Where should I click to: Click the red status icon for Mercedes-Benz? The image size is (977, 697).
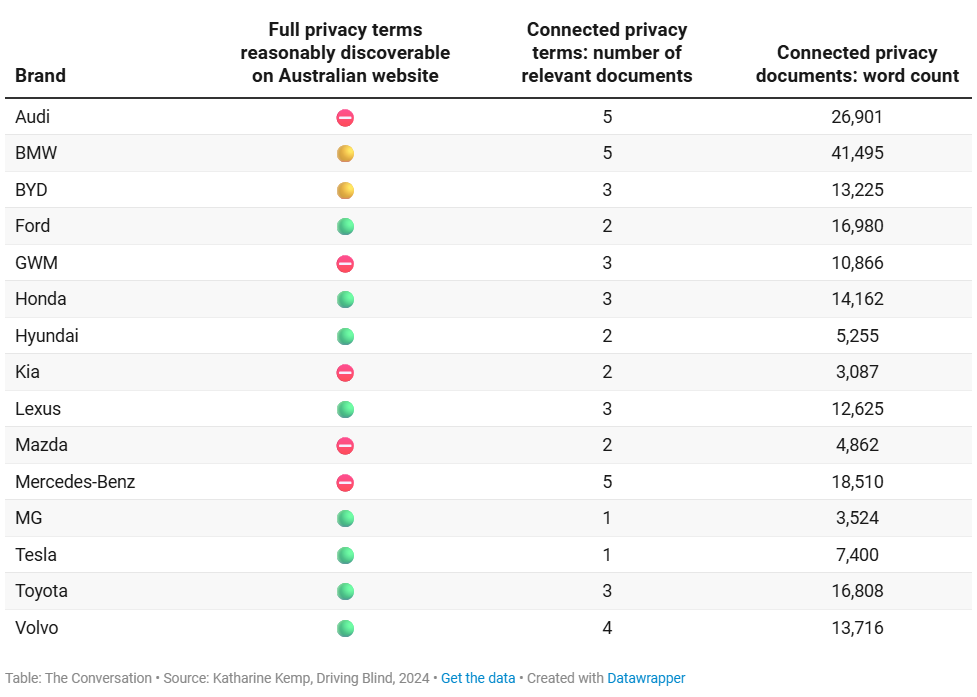pos(345,483)
